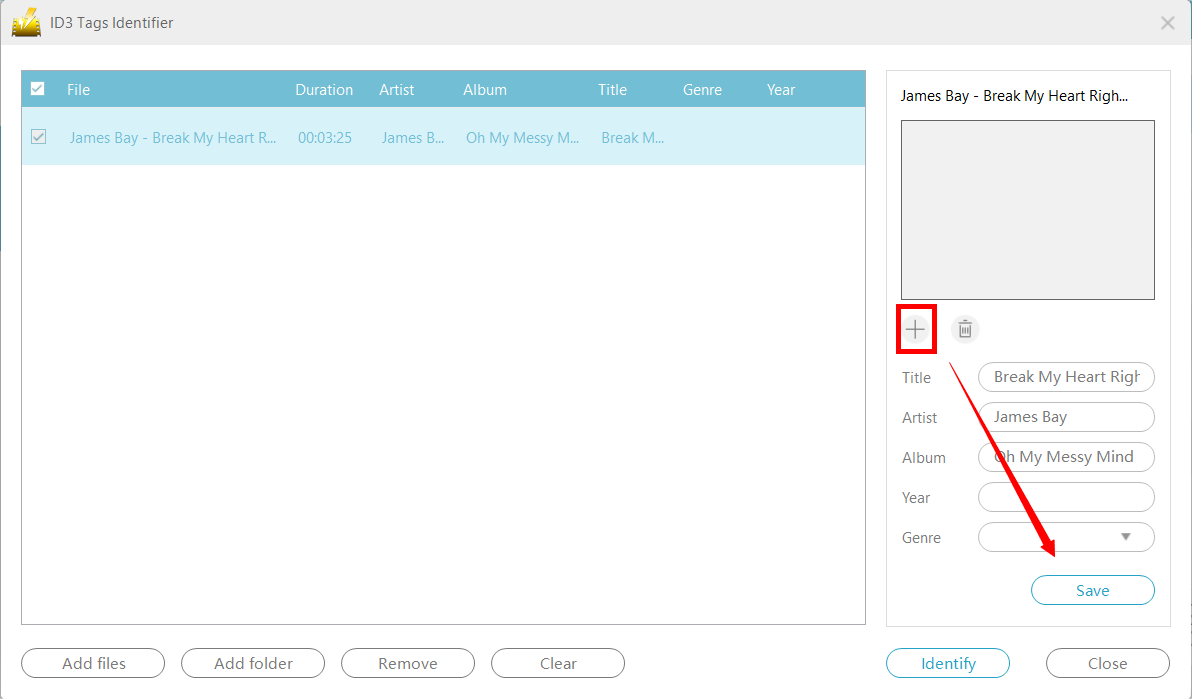Image resolution: width=1192 pixels, height=699 pixels.
Task: Toggle the select-all checkbox in the header
Action: (37, 88)
